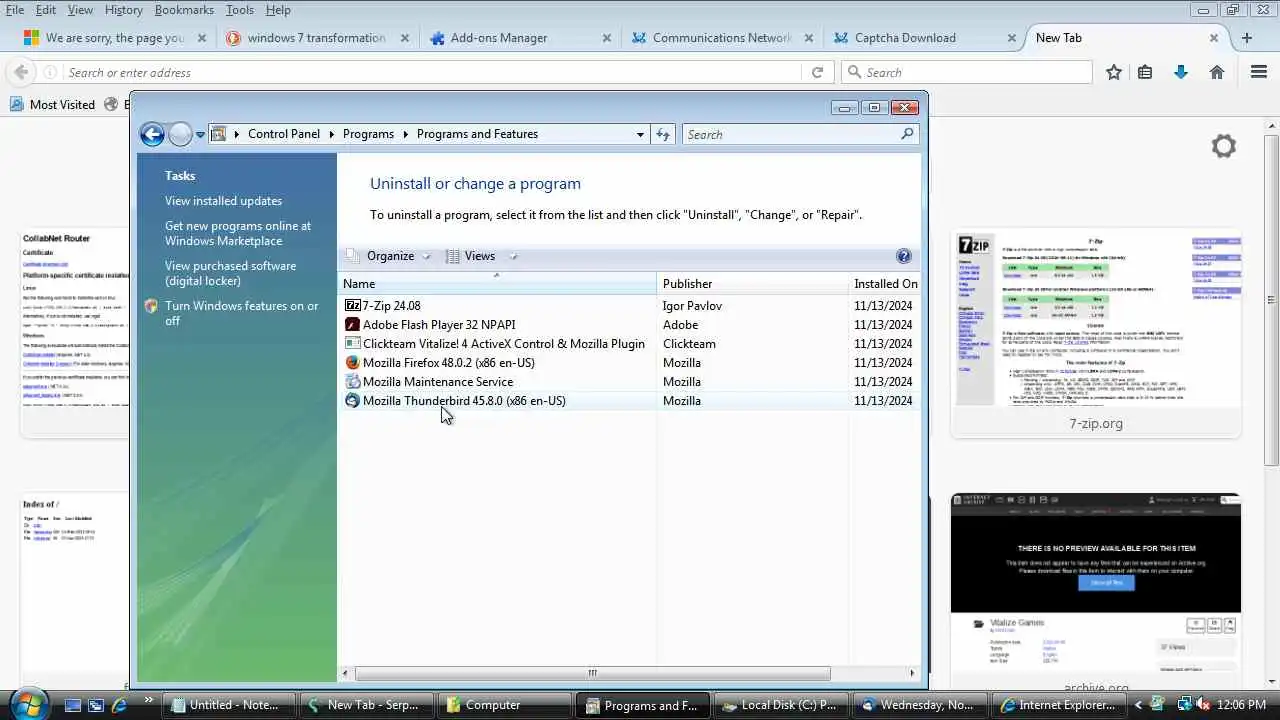
Task: Select Igor Pavlov publisher cell
Action: click(x=692, y=305)
